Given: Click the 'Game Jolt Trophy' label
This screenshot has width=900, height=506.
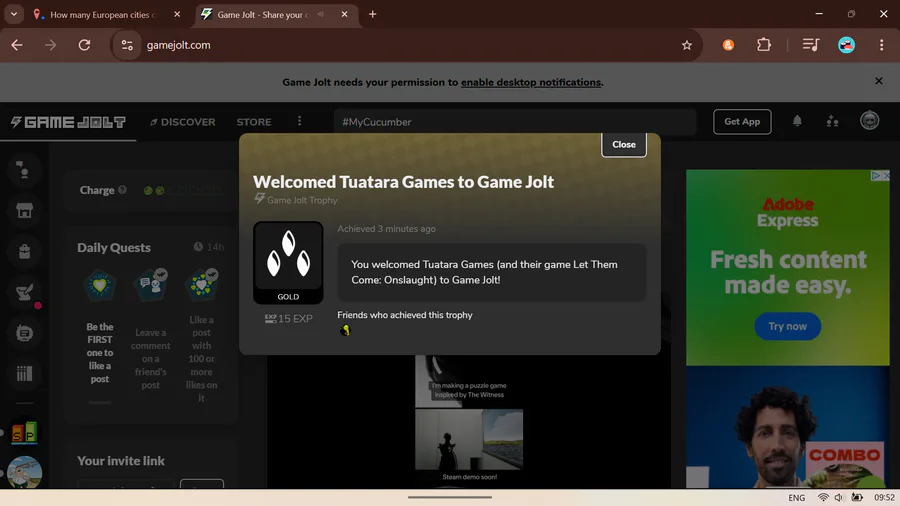Looking at the screenshot, I should (302, 200).
